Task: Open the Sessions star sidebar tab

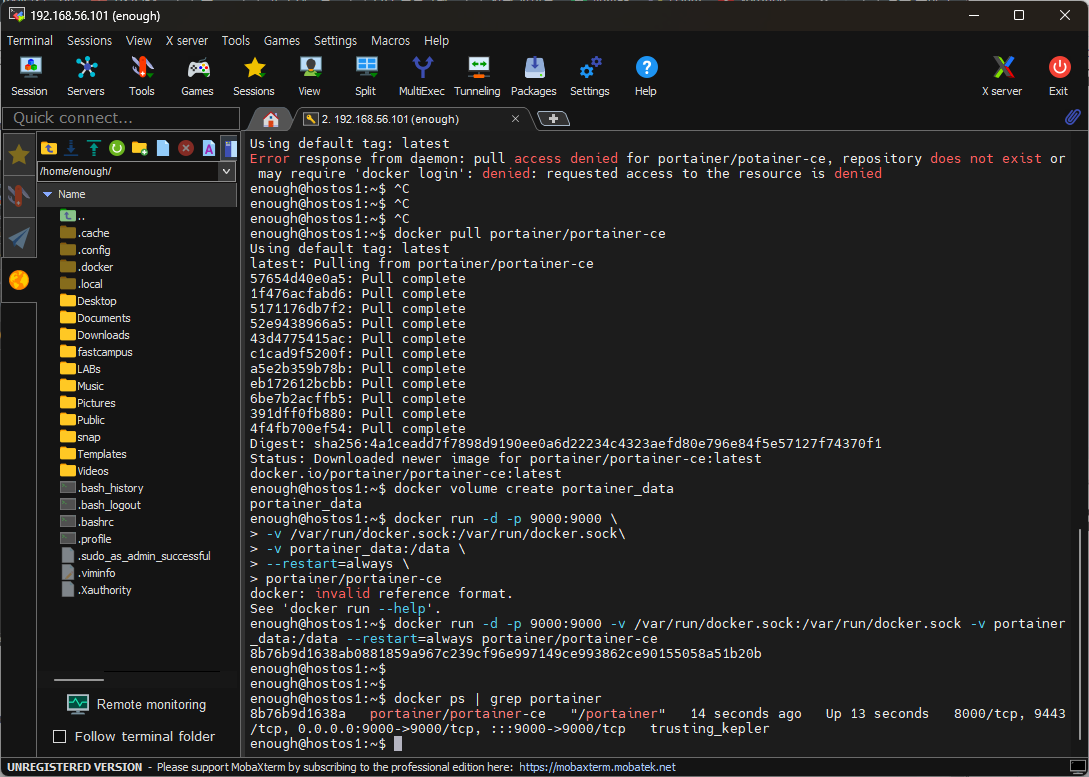Action: tap(19, 154)
